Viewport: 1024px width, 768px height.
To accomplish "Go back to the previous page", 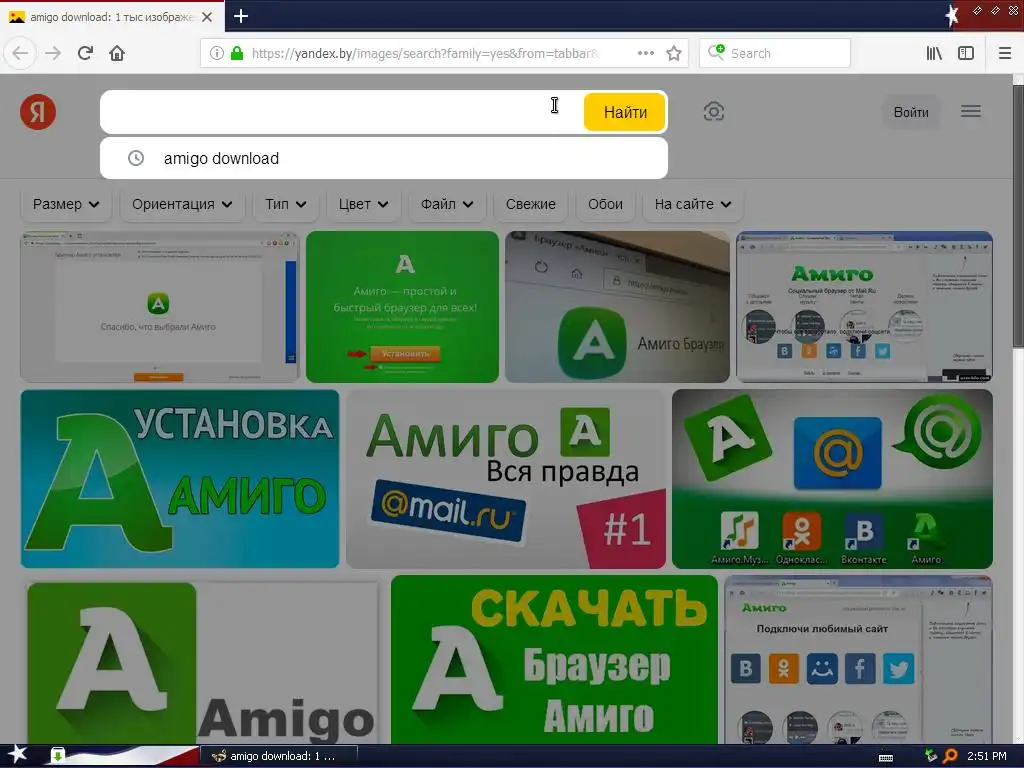I will (20, 53).
